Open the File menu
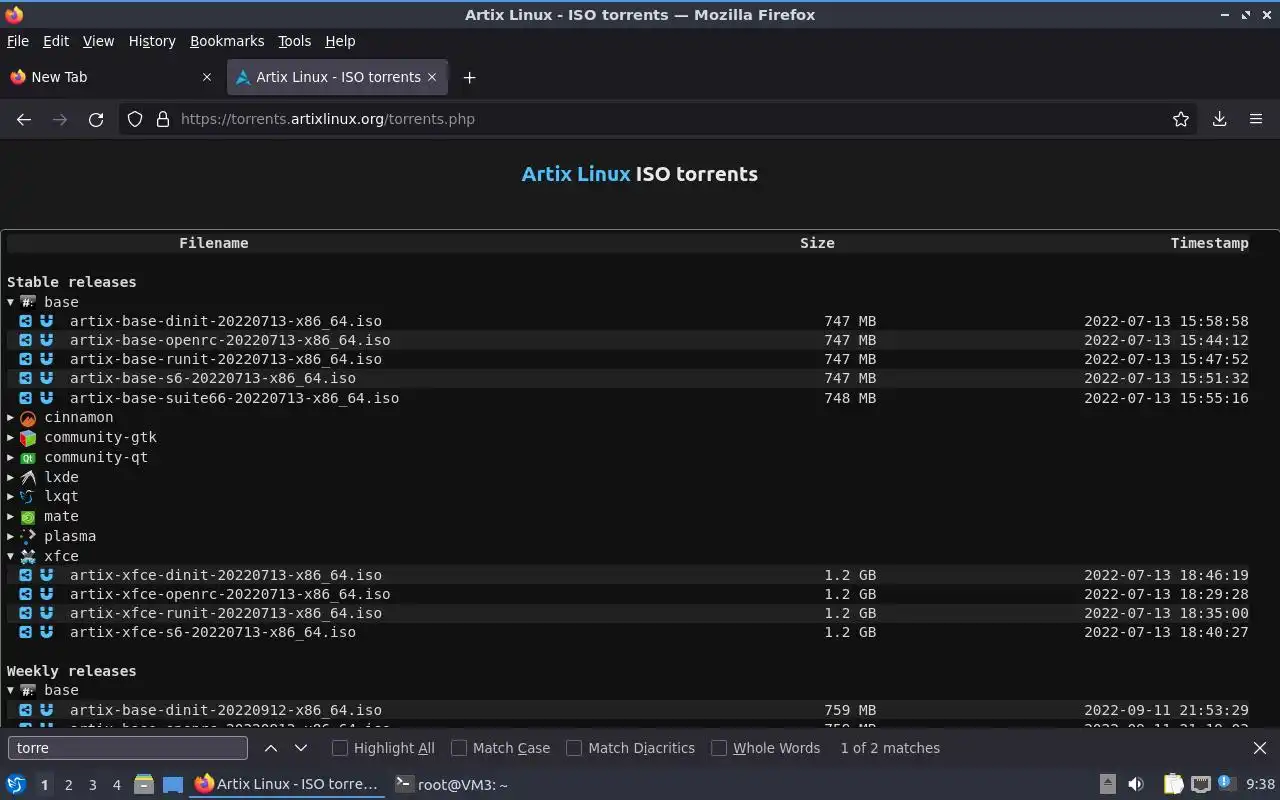 click(x=18, y=41)
